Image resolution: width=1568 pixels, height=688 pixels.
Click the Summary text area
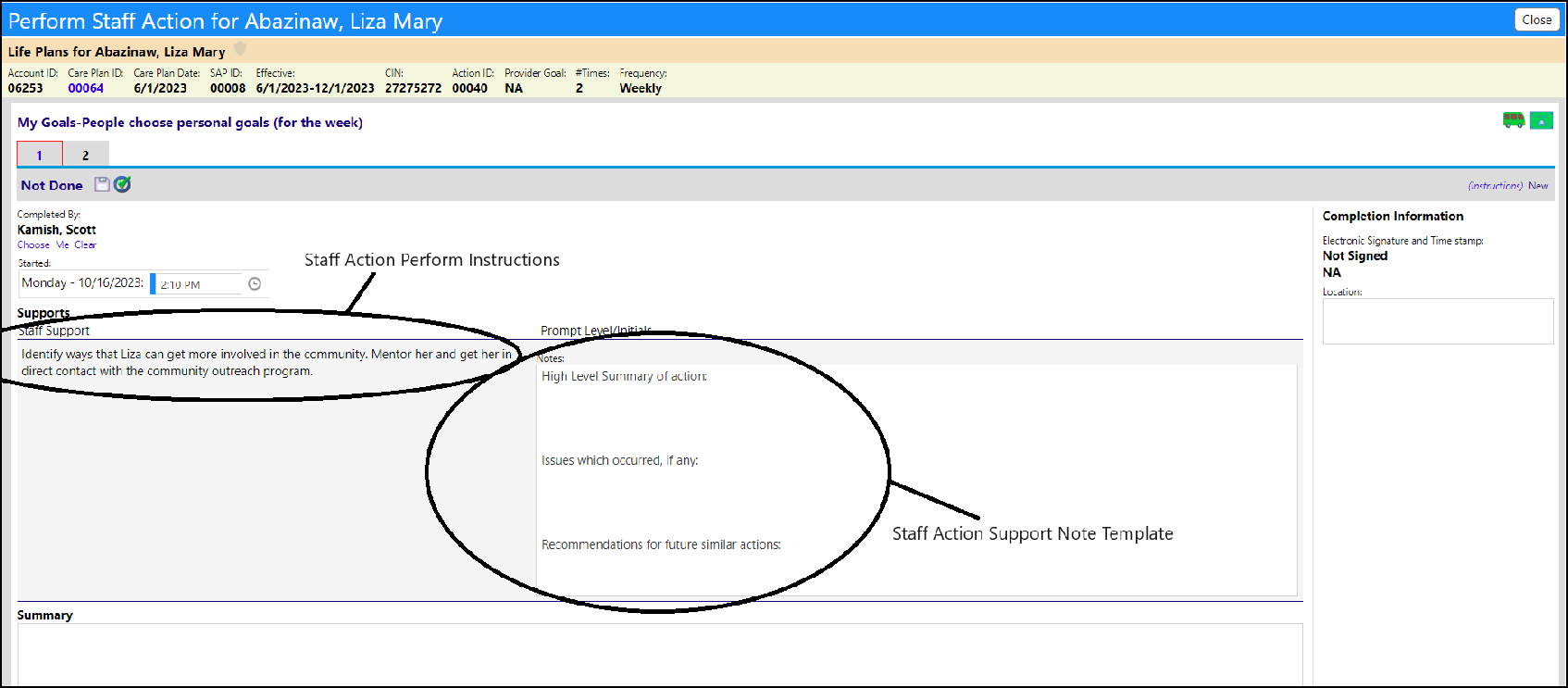tap(660, 655)
